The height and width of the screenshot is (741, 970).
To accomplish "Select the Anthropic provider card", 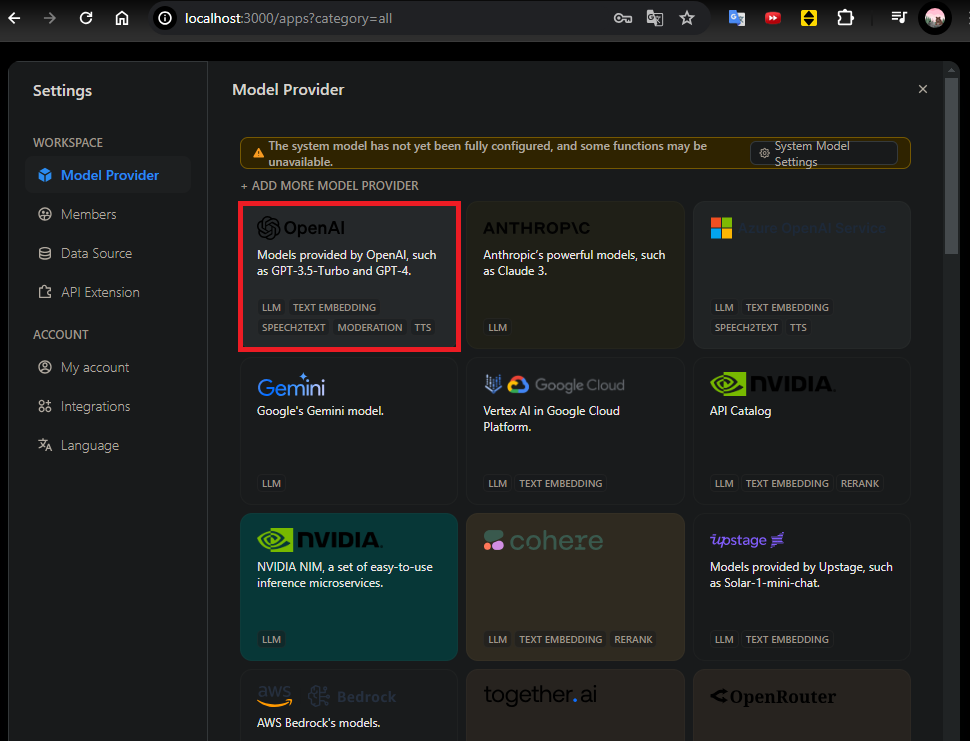I will pyautogui.click(x=575, y=275).
